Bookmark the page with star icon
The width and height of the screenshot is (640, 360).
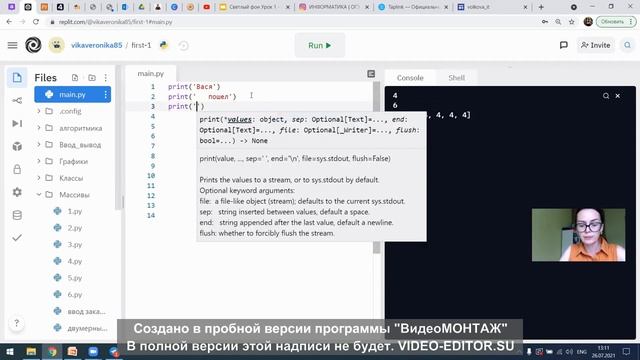571,22
